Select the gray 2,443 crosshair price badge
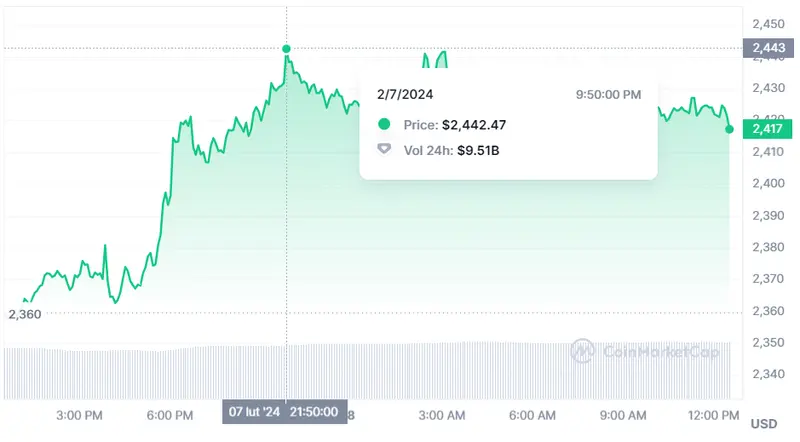 point(767,48)
